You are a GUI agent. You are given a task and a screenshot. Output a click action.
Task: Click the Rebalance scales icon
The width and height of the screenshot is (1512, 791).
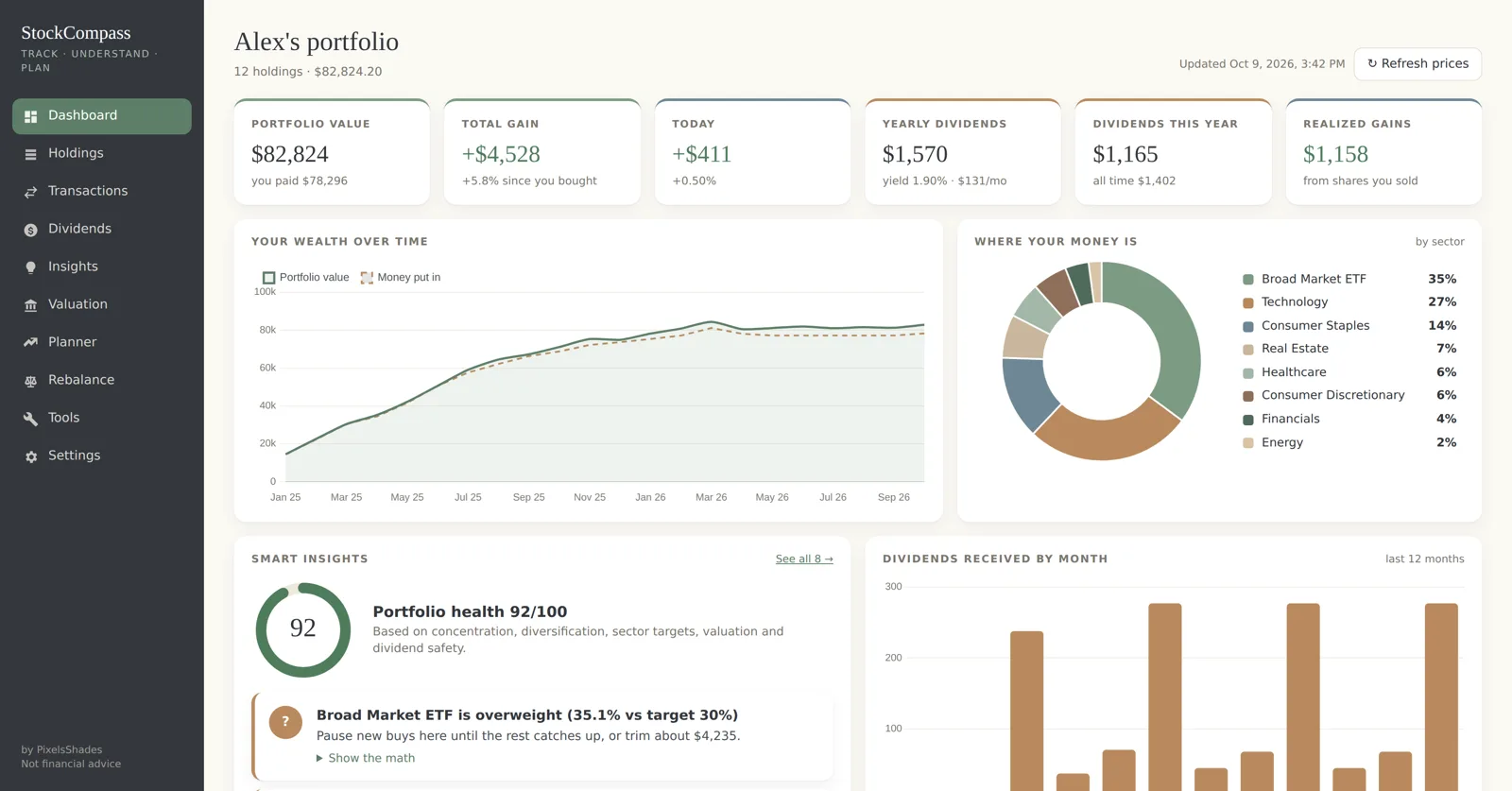(x=30, y=381)
